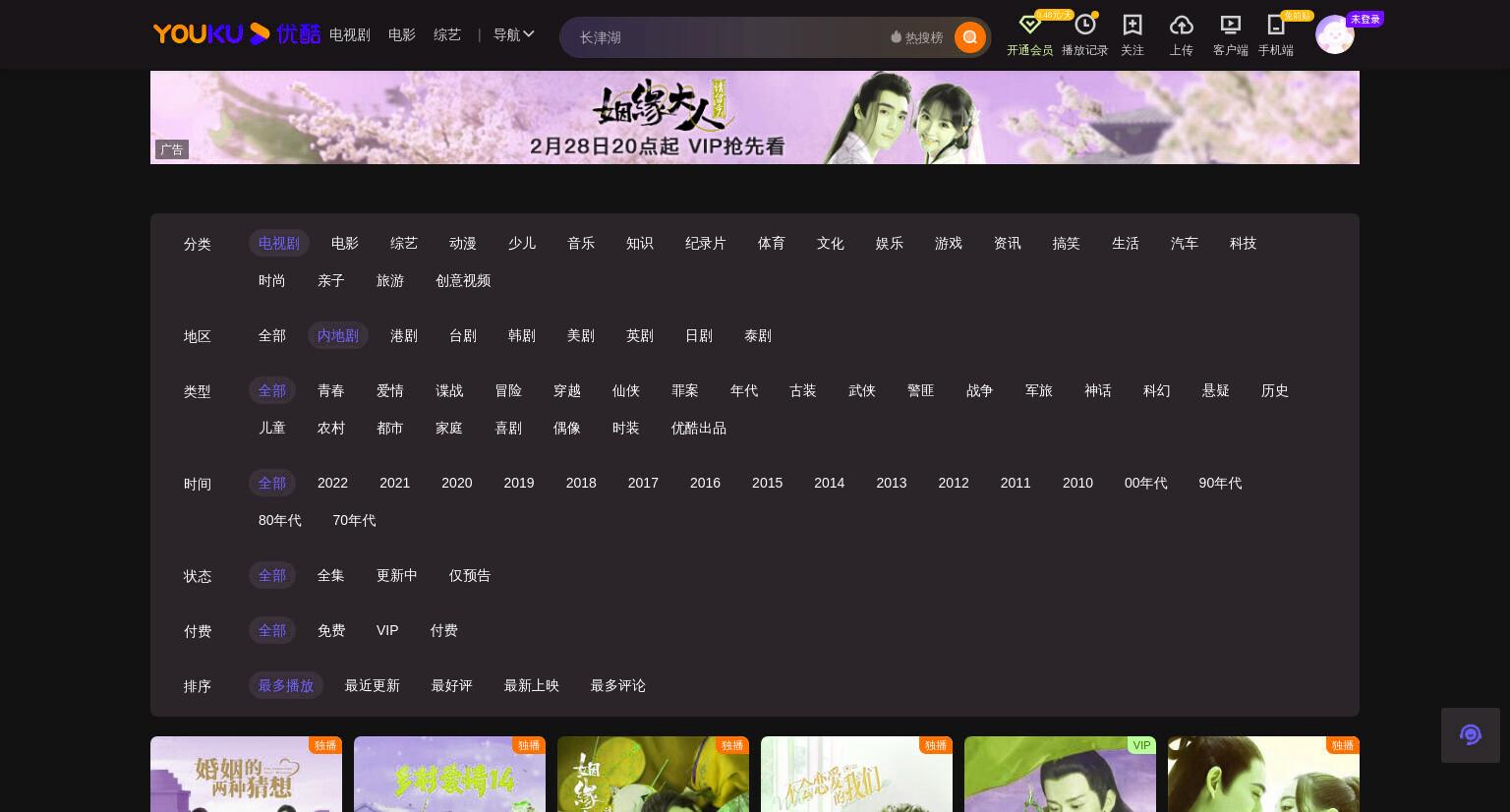This screenshot has width=1510, height=812.
Task: Select 动漫 category filter
Action: click(x=463, y=243)
